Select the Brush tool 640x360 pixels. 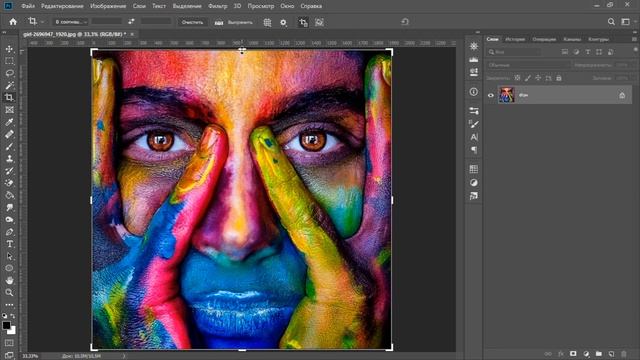9,147
